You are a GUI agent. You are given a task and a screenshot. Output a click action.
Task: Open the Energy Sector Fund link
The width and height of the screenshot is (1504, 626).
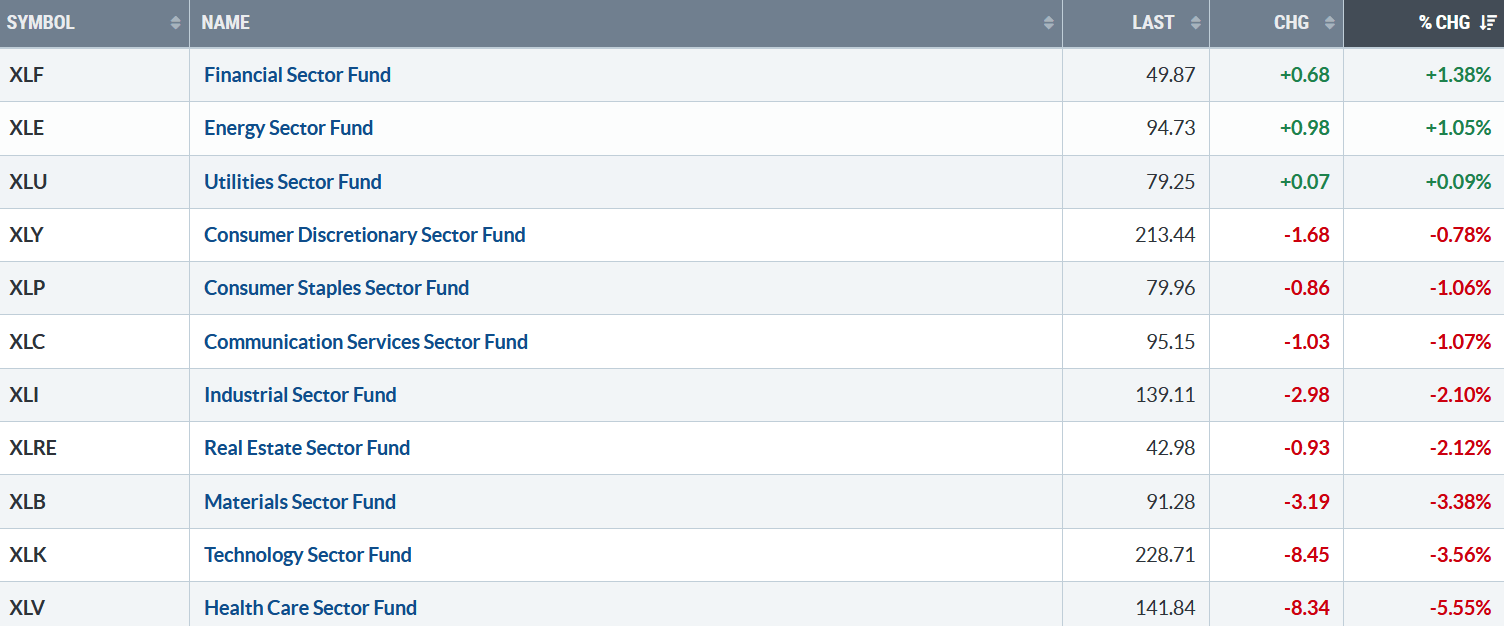289,128
